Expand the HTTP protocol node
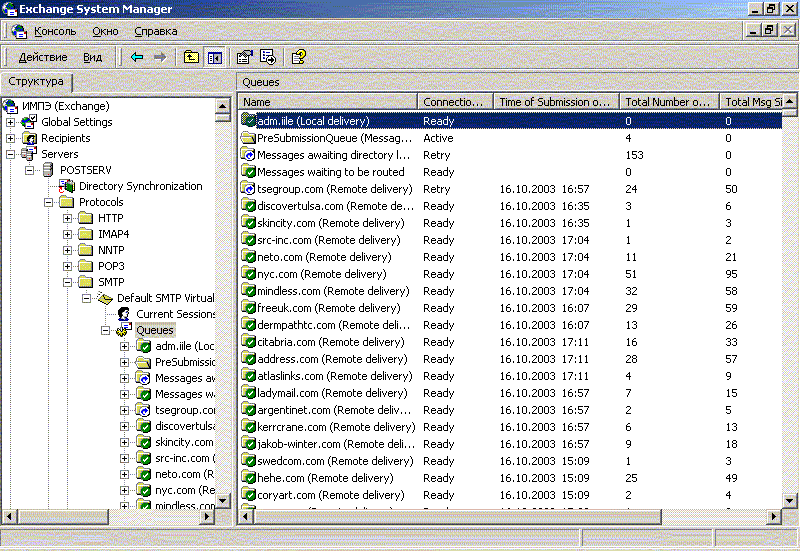The height and width of the screenshot is (551, 800). pyautogui.click(x=67, y=218)
